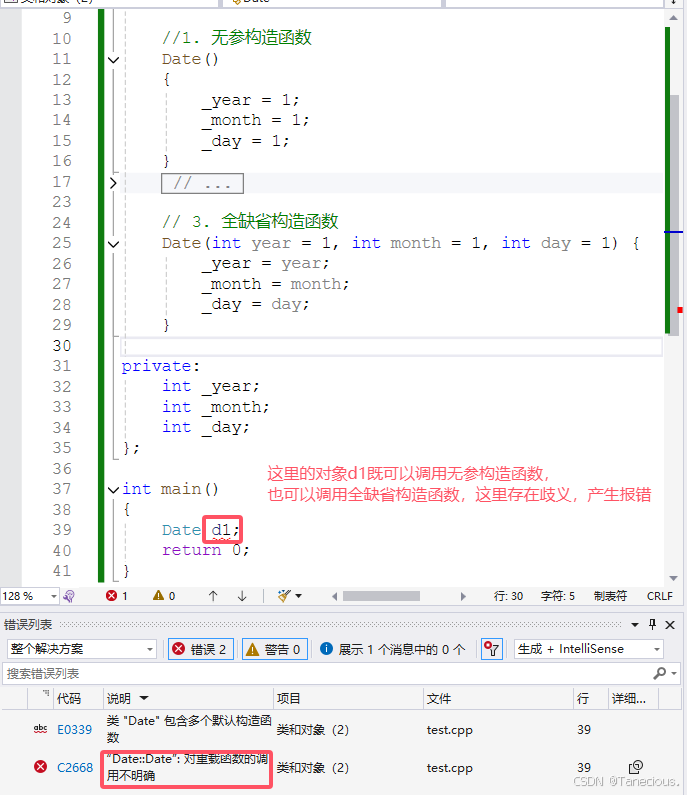Click line number 30 in the gutter

click(62, 346)
